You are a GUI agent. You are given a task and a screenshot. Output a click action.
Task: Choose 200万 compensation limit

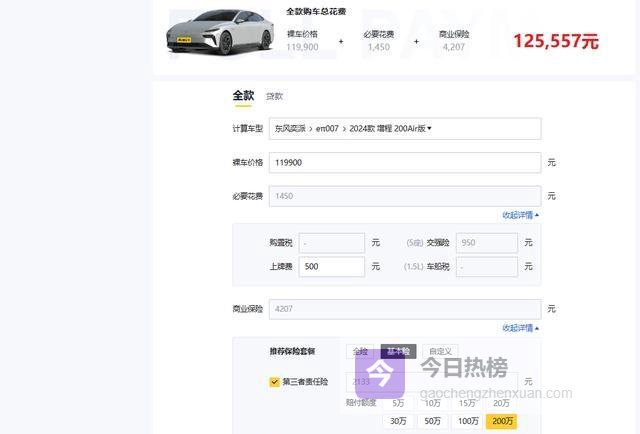pyautogui.click(x=501, y=421)
